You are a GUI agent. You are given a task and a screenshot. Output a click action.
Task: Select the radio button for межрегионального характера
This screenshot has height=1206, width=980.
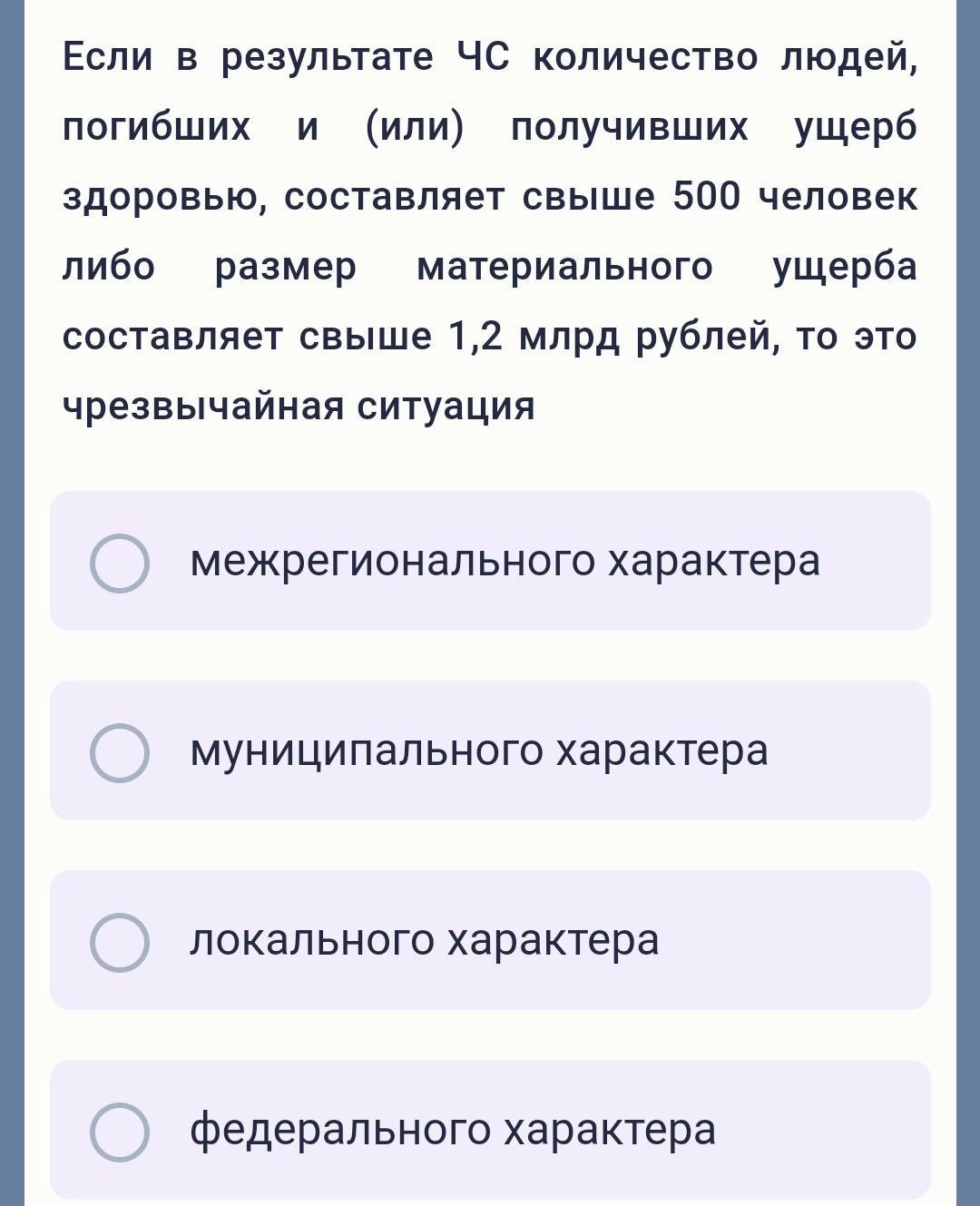119,563
